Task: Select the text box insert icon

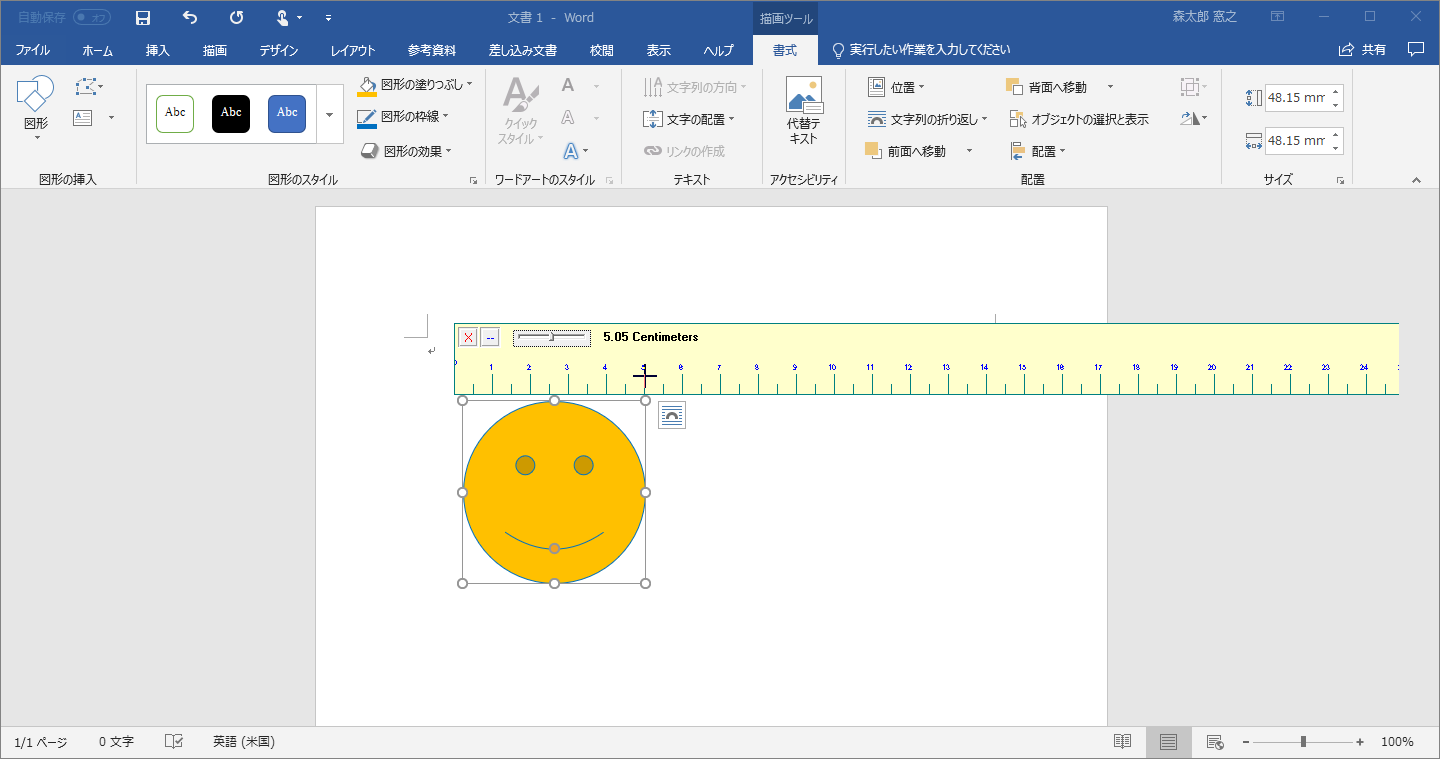Action: (x=82, y=120)
